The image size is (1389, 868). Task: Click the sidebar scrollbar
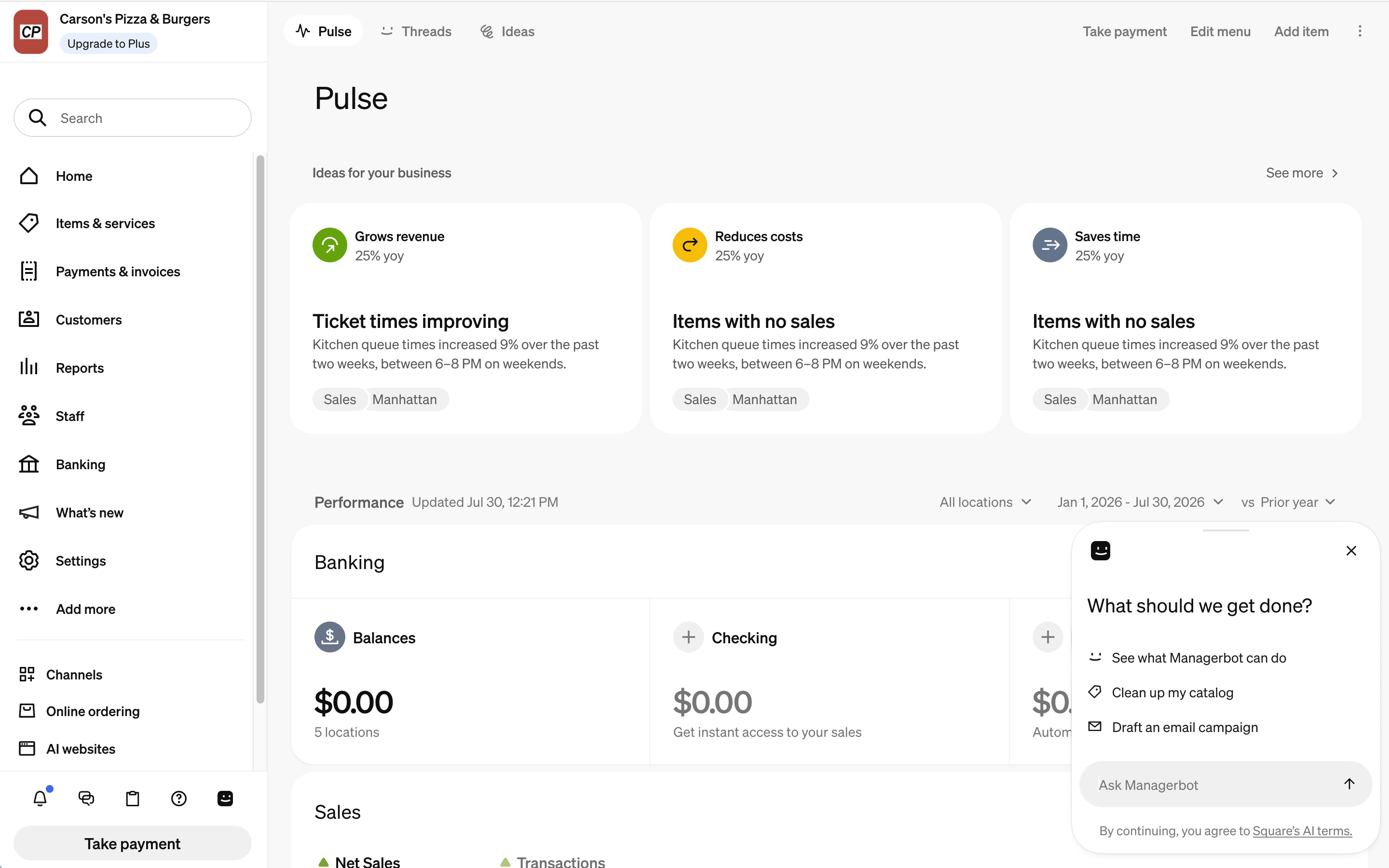pos(260,429)
